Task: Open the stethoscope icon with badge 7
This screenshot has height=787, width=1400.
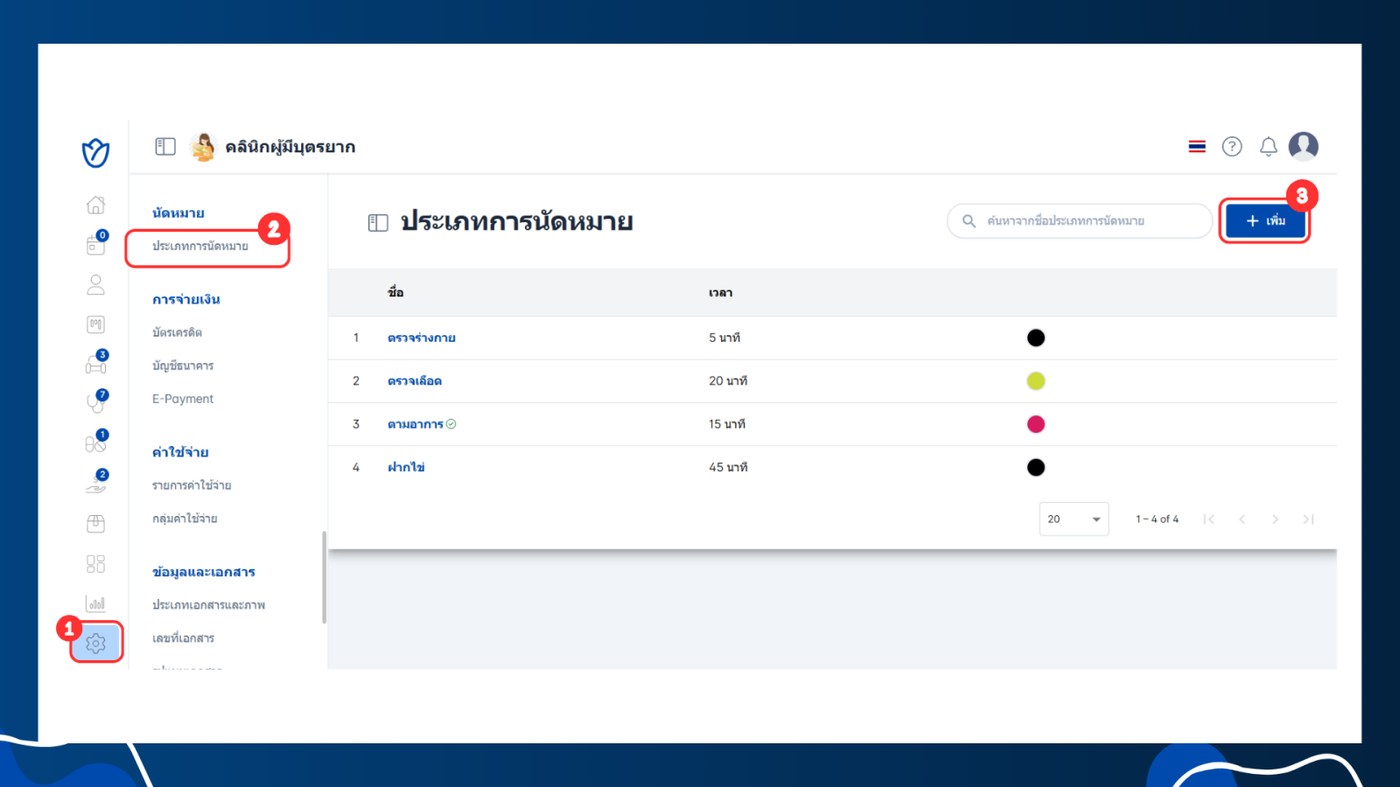Action: [x=96, y=403]
